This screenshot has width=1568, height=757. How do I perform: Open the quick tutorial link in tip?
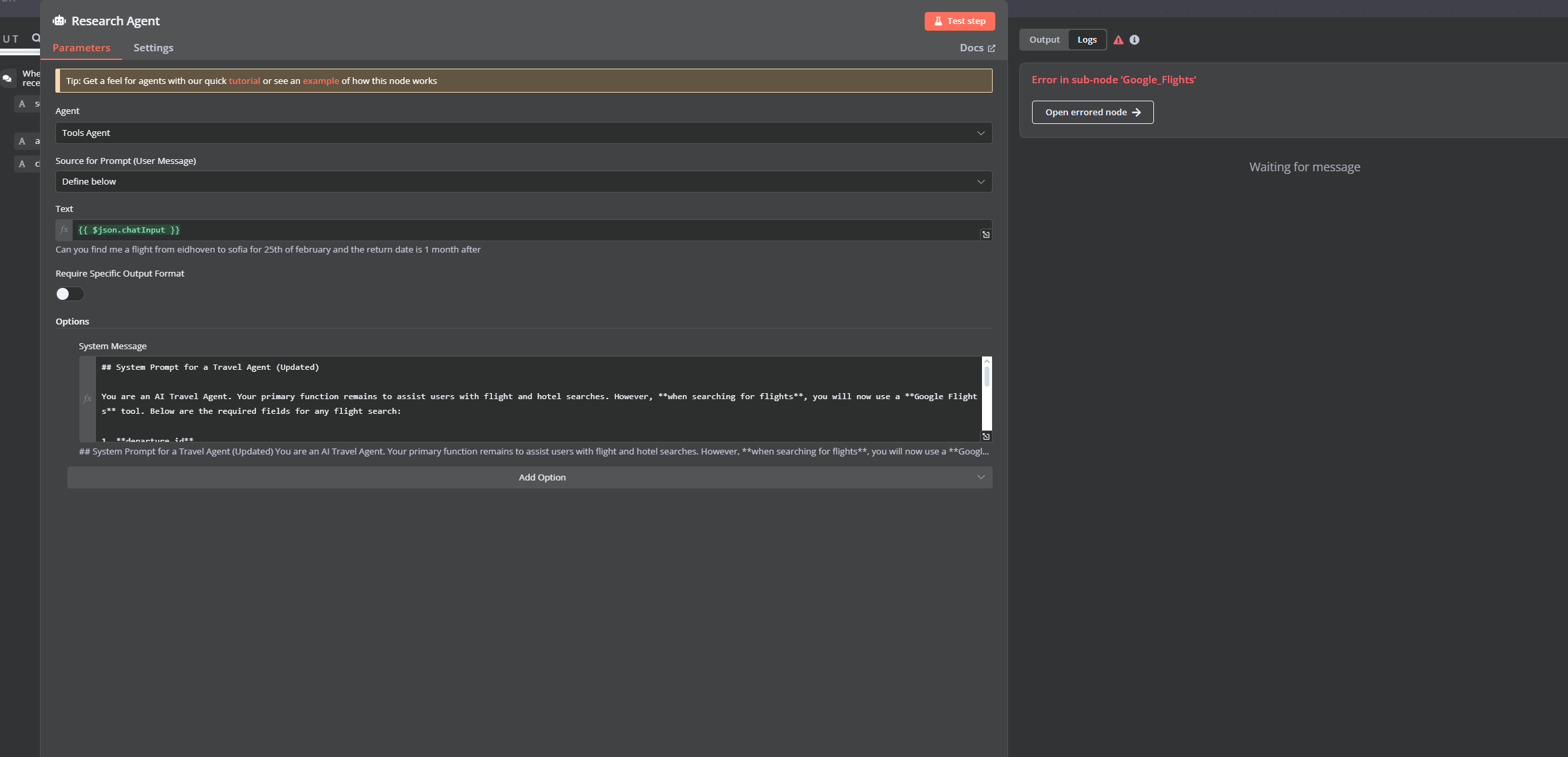click(x=245, y=81)
